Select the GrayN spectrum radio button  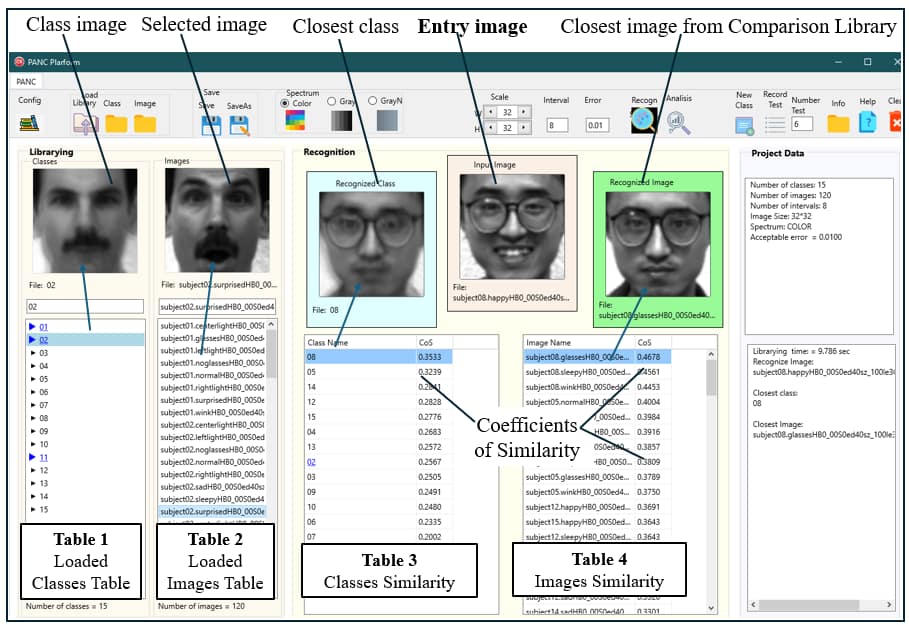pos(373,100)
